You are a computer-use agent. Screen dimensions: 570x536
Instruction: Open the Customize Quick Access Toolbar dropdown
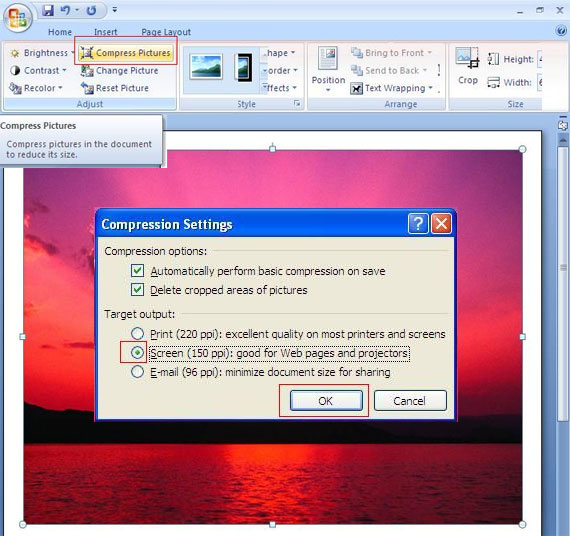point(115,10)
